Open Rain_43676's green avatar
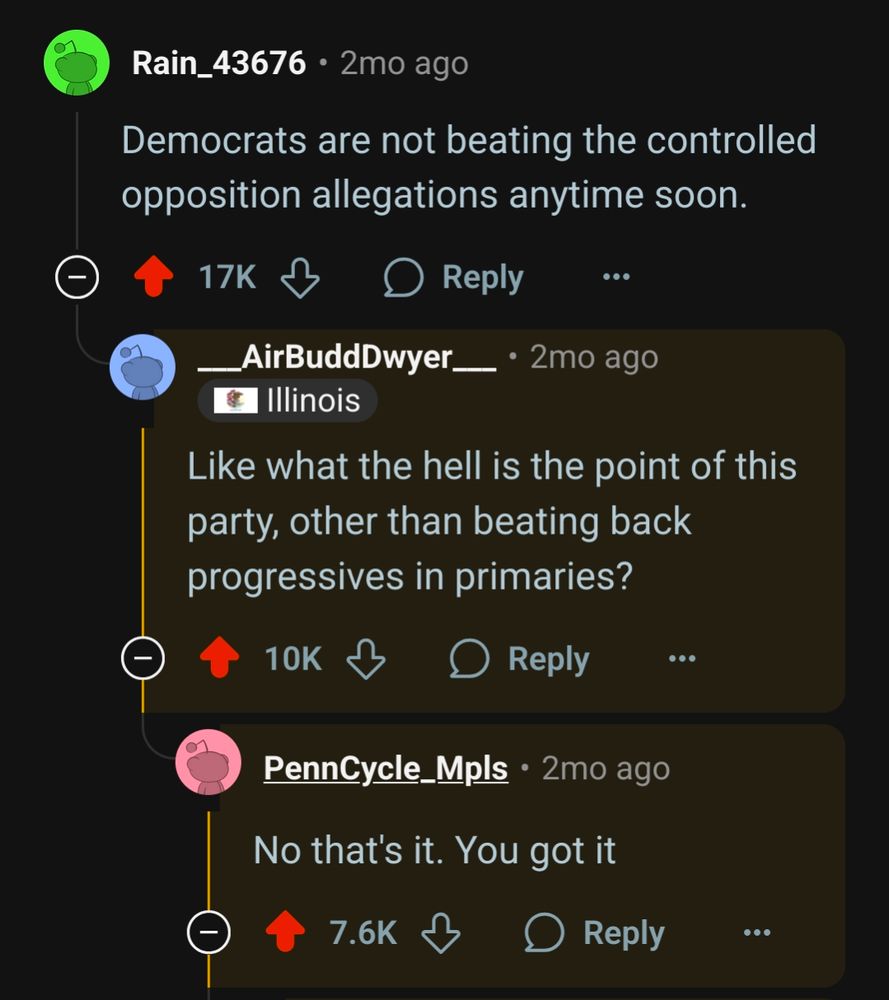This screenshot has width=889, height=1000. pos(77,62)
